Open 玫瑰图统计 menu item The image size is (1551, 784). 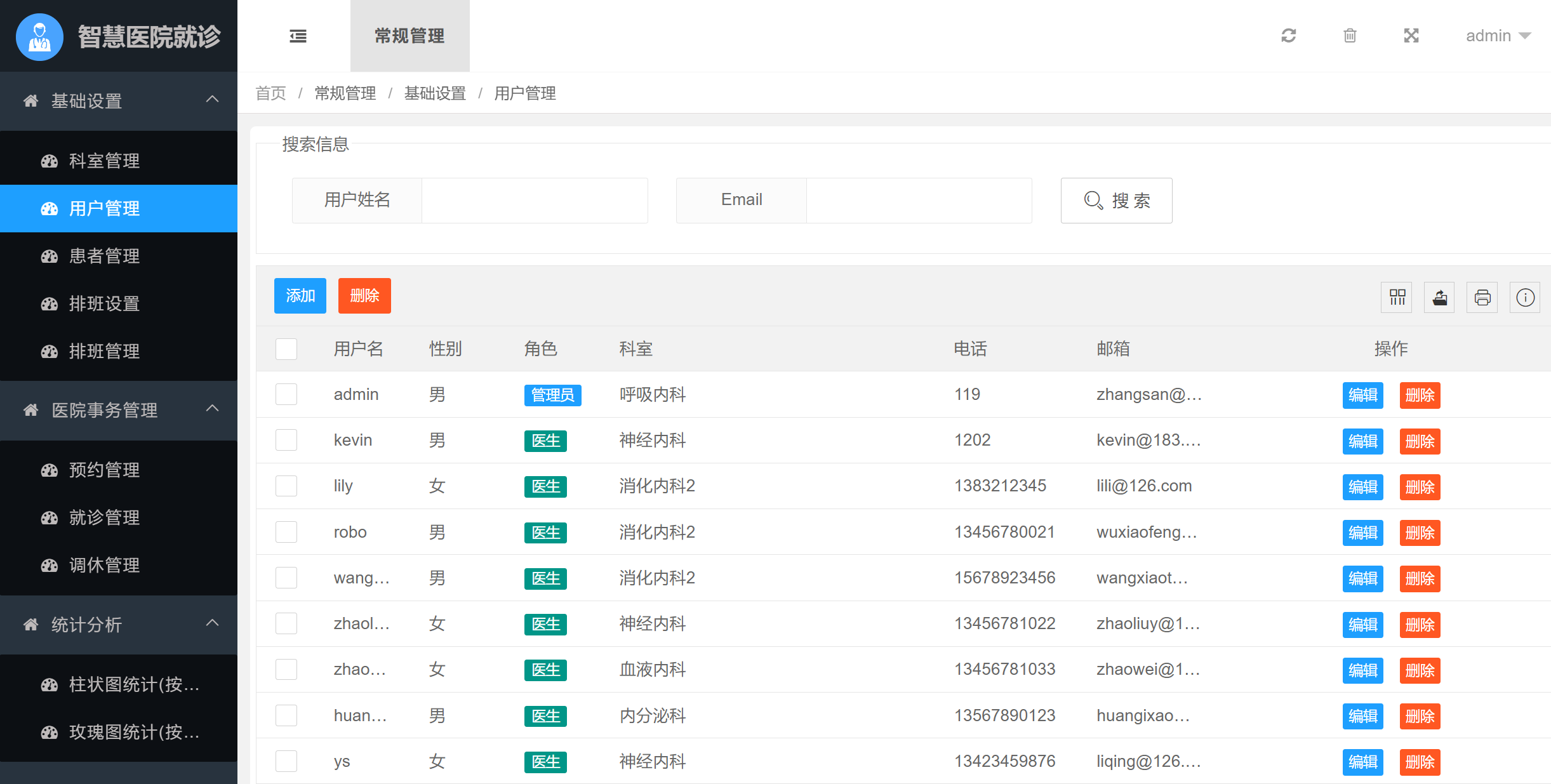point(119,733)
